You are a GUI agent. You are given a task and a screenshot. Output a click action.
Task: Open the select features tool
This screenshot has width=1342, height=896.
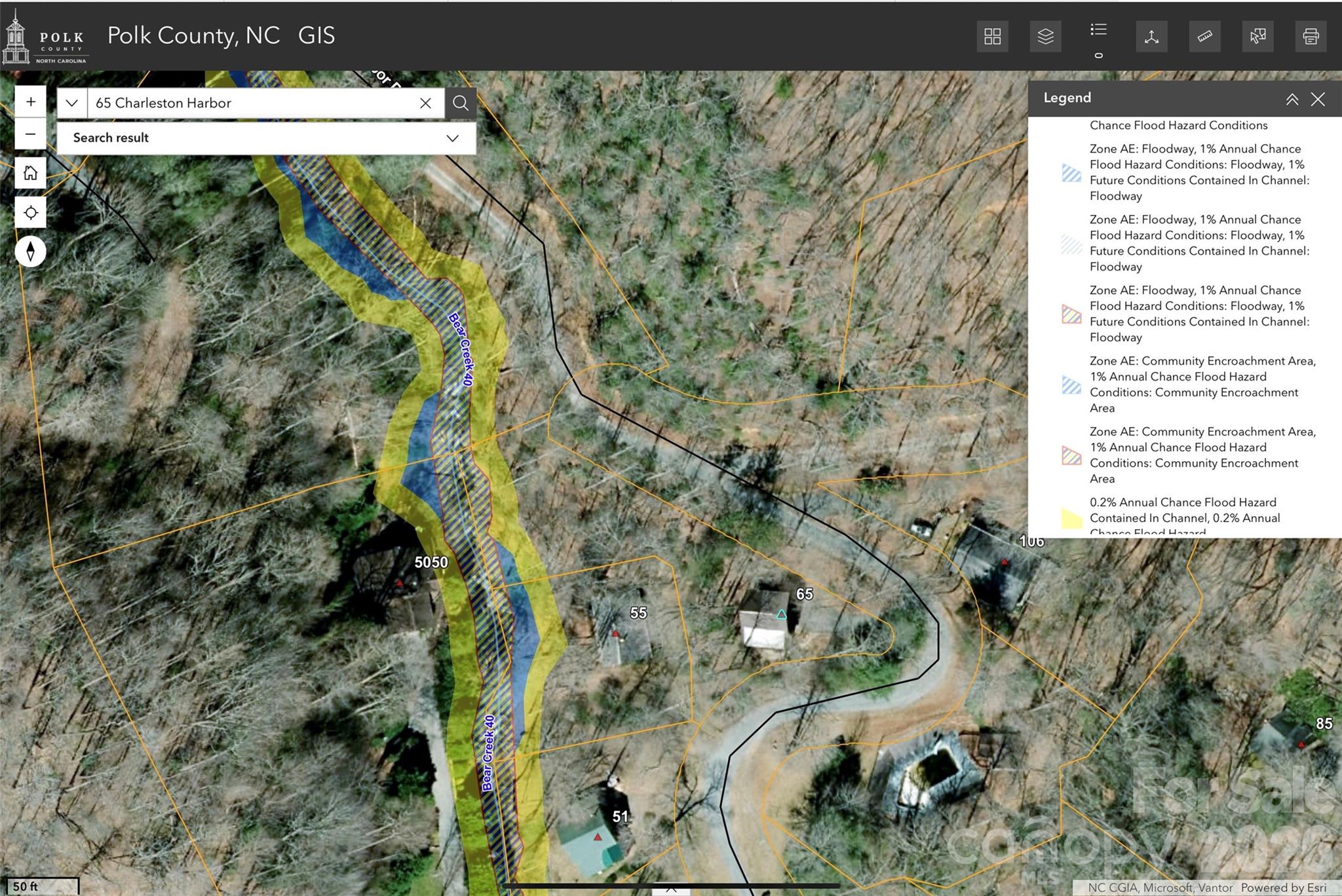pyautogui.click(x=1257, y=36)
